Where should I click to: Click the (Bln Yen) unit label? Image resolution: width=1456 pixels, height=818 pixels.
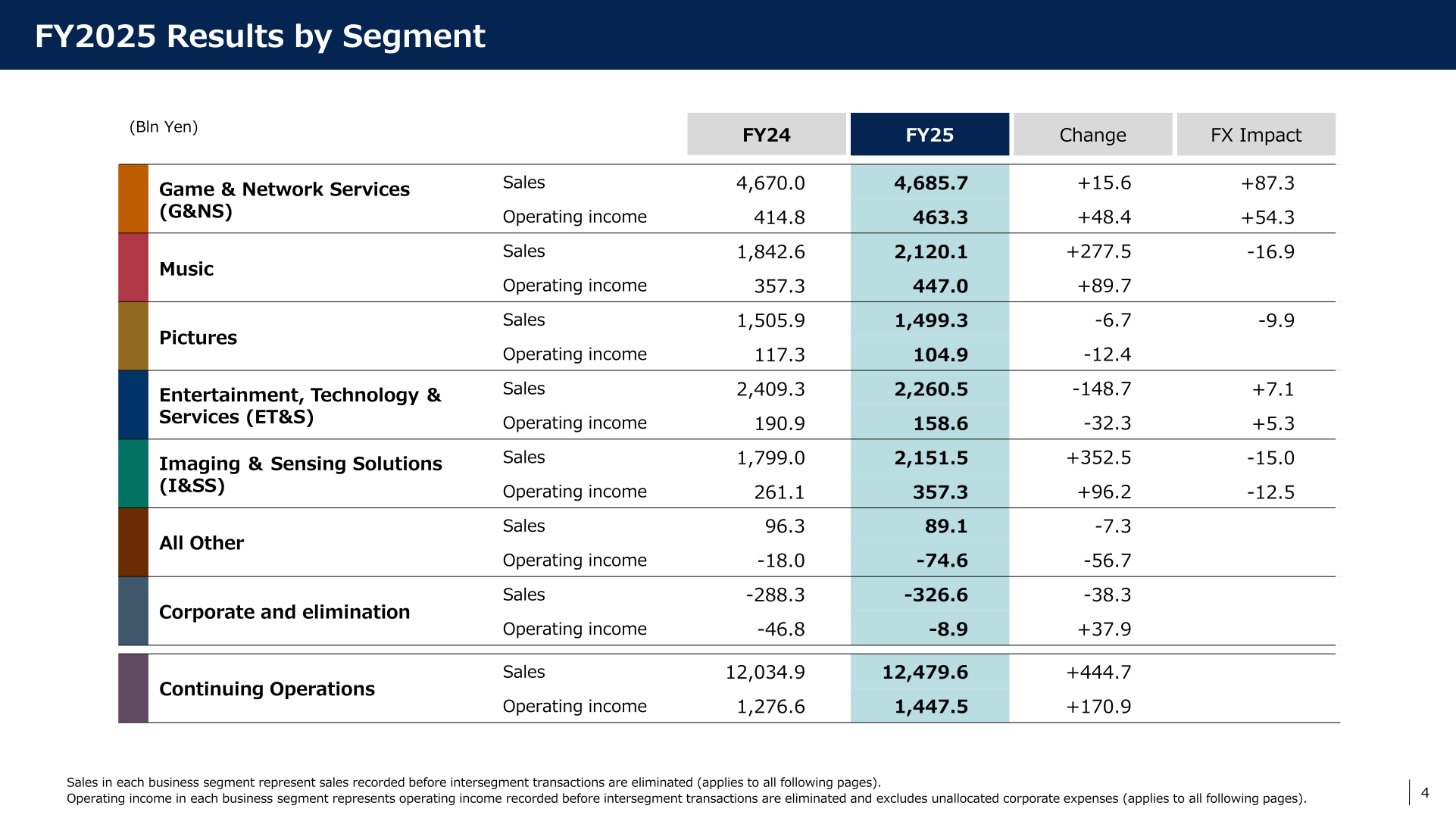164,126
